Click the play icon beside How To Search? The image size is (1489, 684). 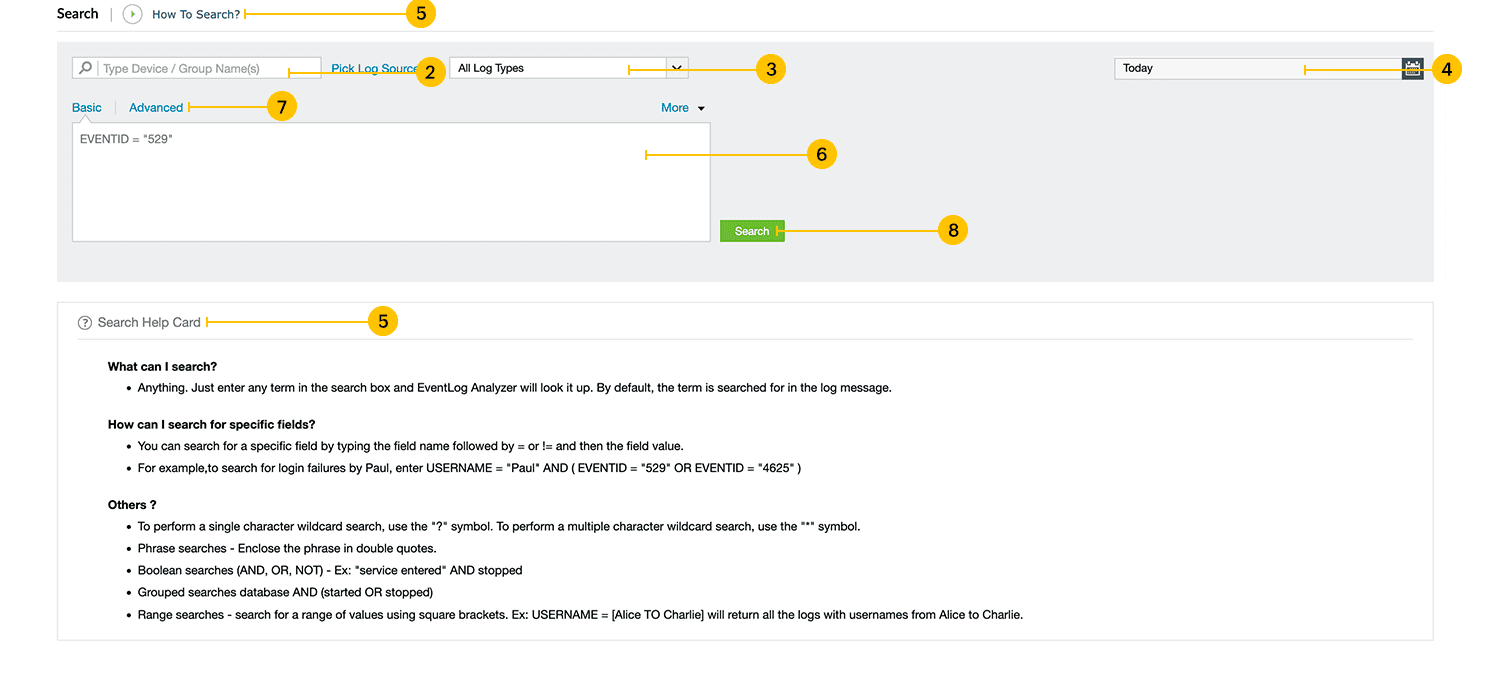131,14
